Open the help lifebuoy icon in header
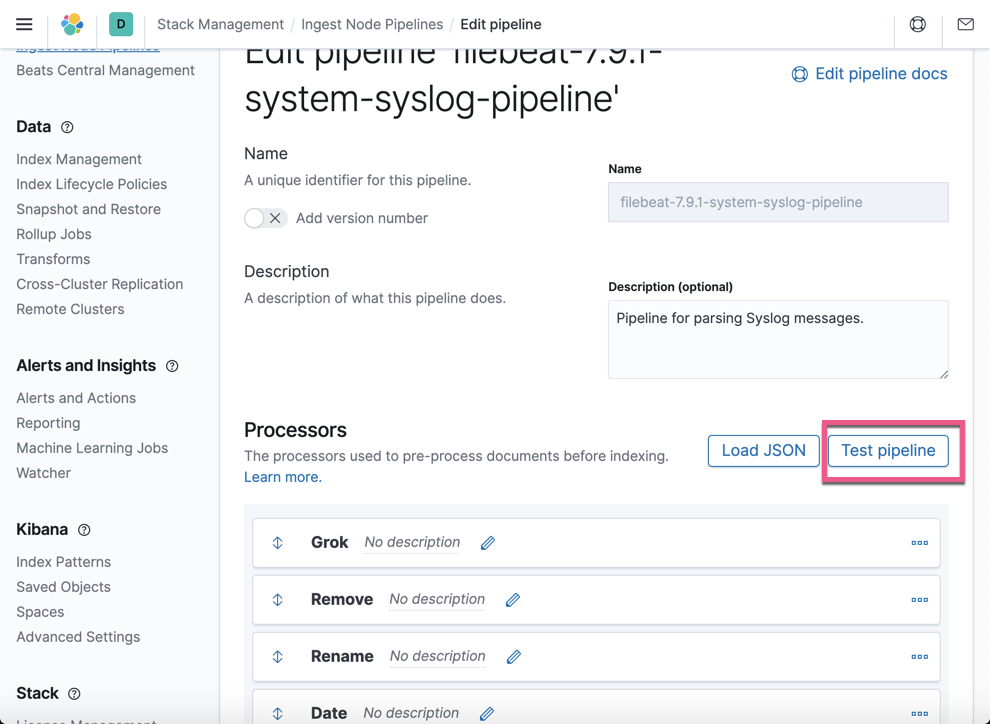Screen dimensions: 990x724 tap(917, 24)
